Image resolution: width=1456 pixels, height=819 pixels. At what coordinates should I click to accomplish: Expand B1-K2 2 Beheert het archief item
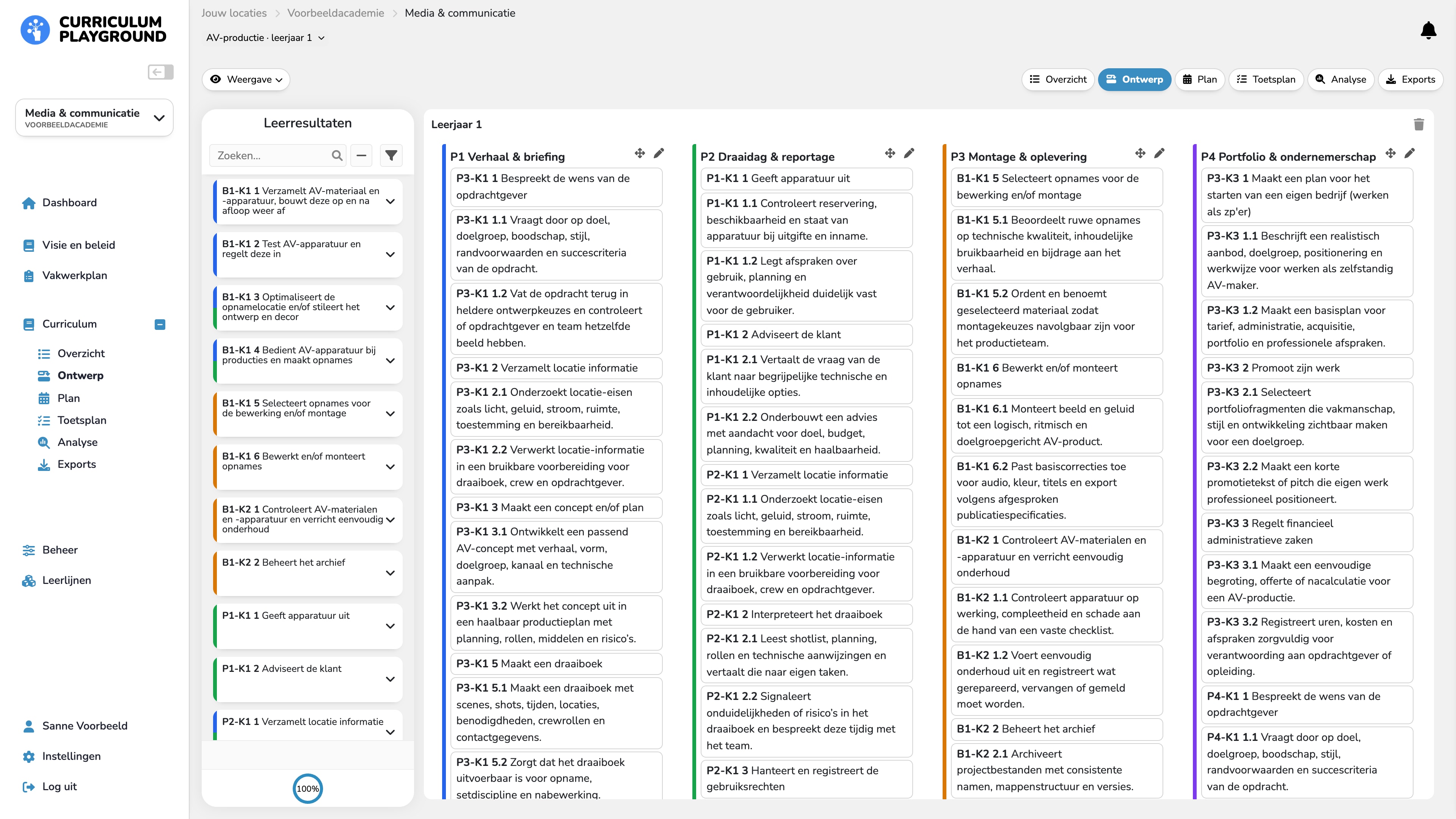(x=390, y=573)
